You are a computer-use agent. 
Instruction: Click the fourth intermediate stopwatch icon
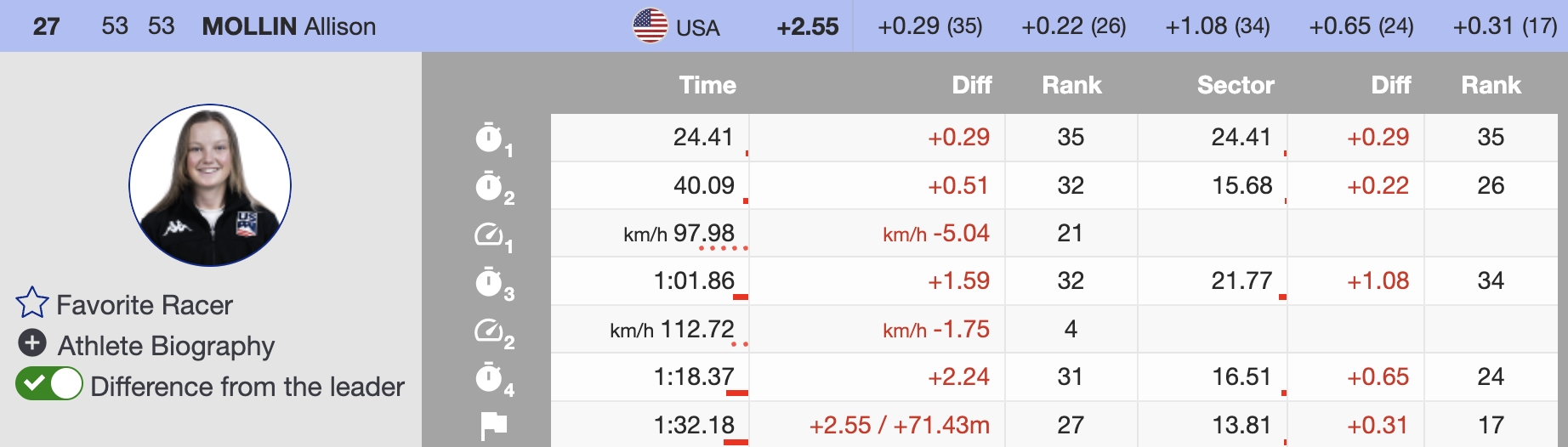click(489, 378)
